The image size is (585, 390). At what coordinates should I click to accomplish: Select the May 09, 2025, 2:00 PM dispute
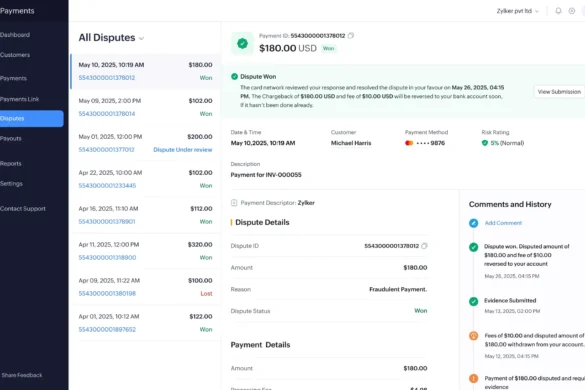point(146,107)
